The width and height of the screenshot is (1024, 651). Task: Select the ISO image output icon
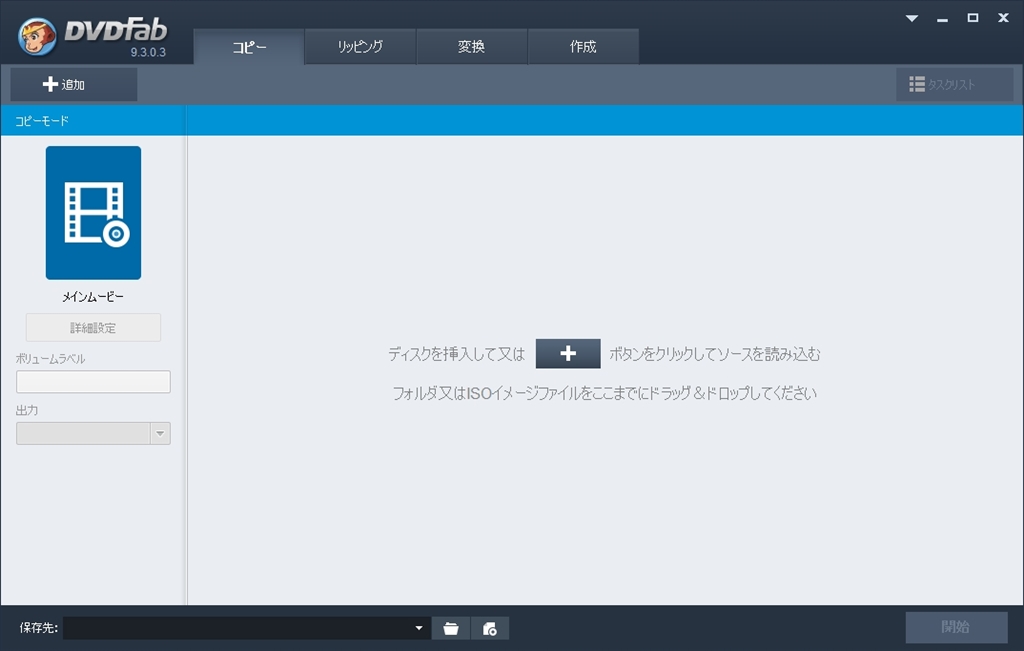[490, 628]
